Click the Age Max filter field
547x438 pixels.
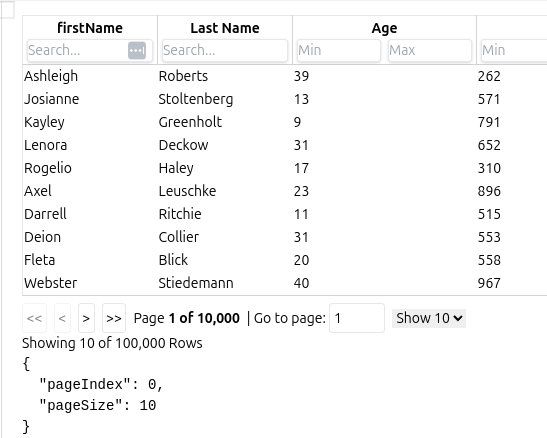430,51
